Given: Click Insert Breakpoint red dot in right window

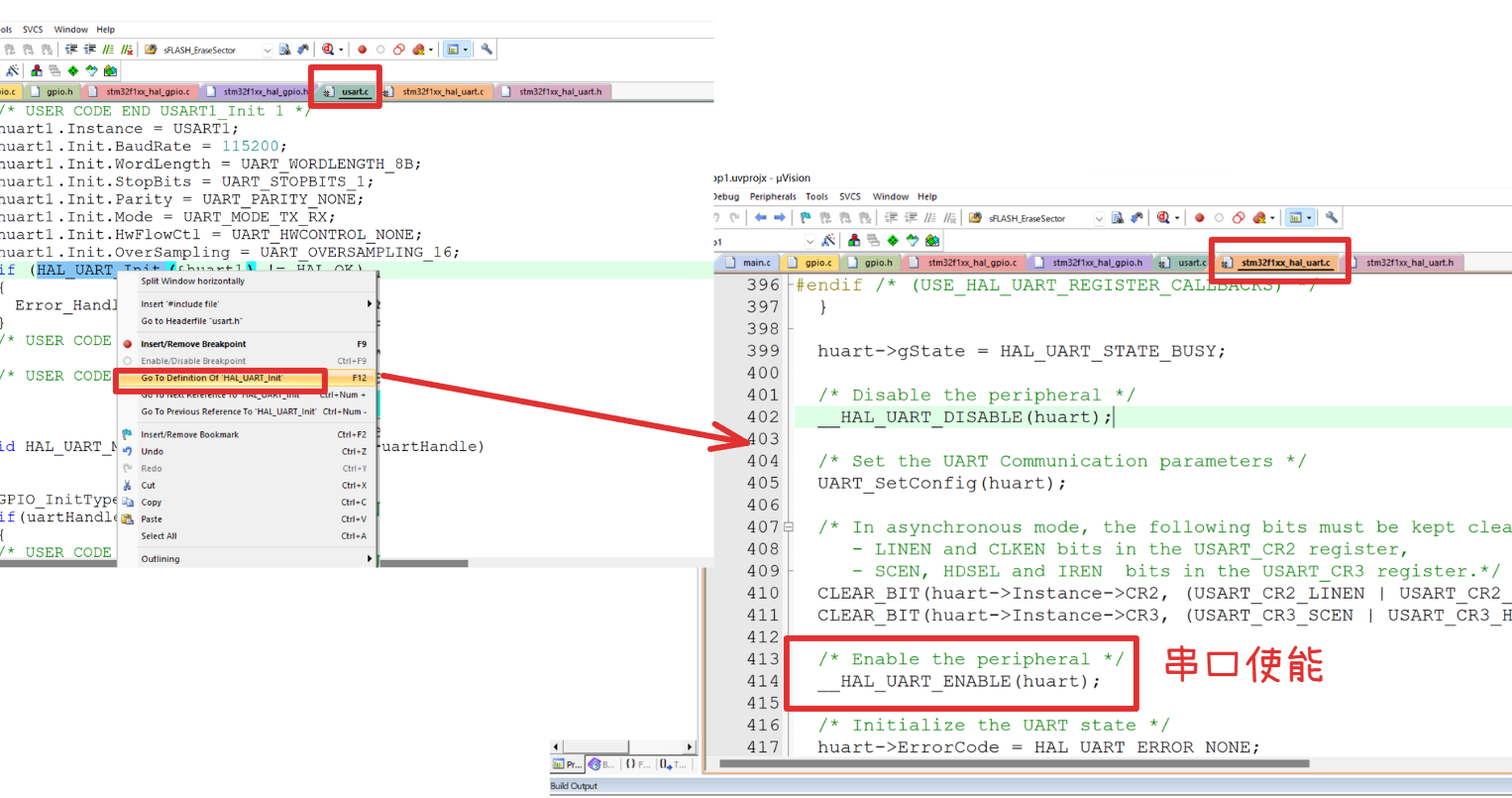Looking at the screenshot, I should tap(1199, 217).
